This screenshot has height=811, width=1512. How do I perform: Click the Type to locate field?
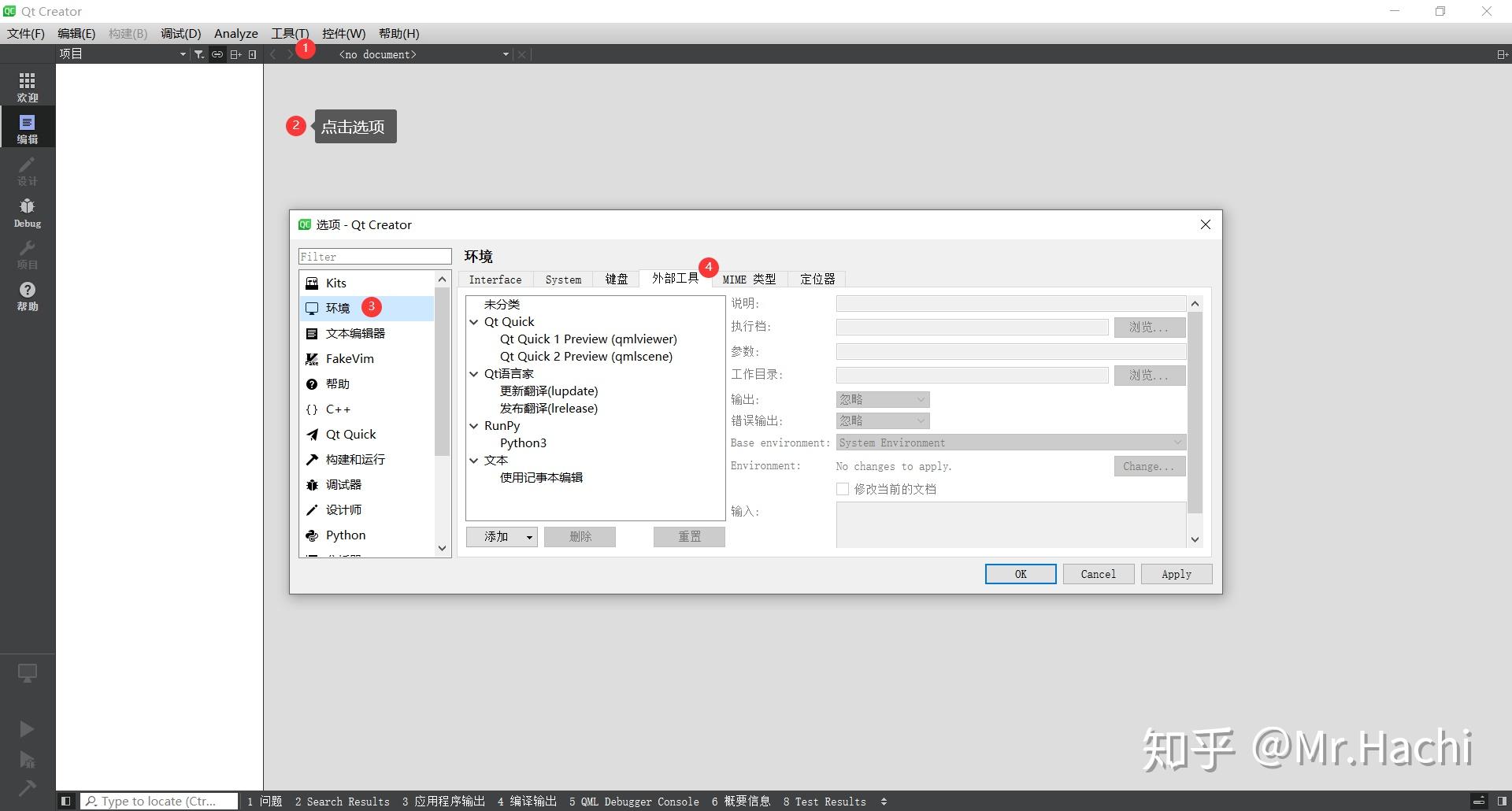coord(160,802)
